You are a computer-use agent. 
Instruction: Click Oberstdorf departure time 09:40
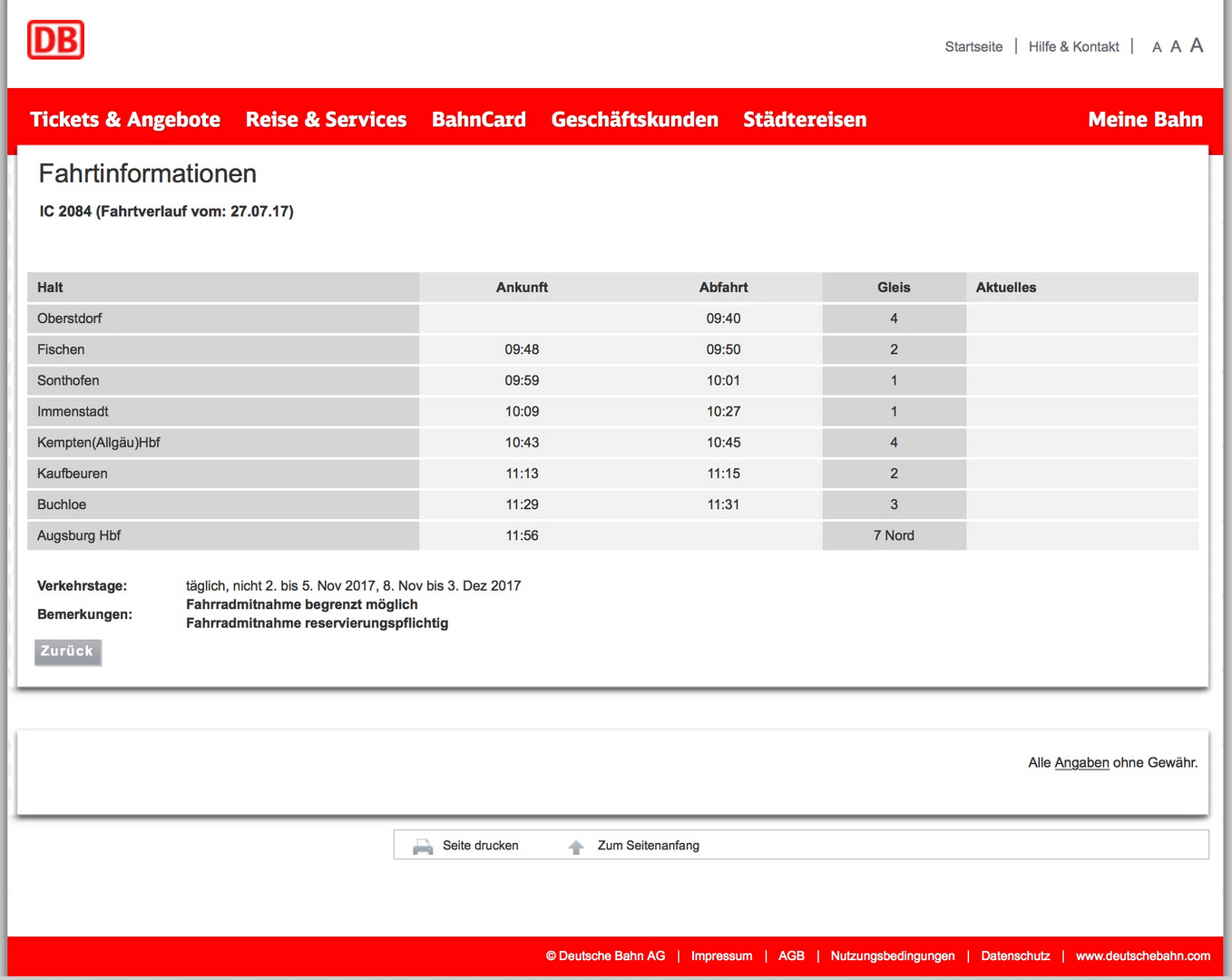point(723,318)
